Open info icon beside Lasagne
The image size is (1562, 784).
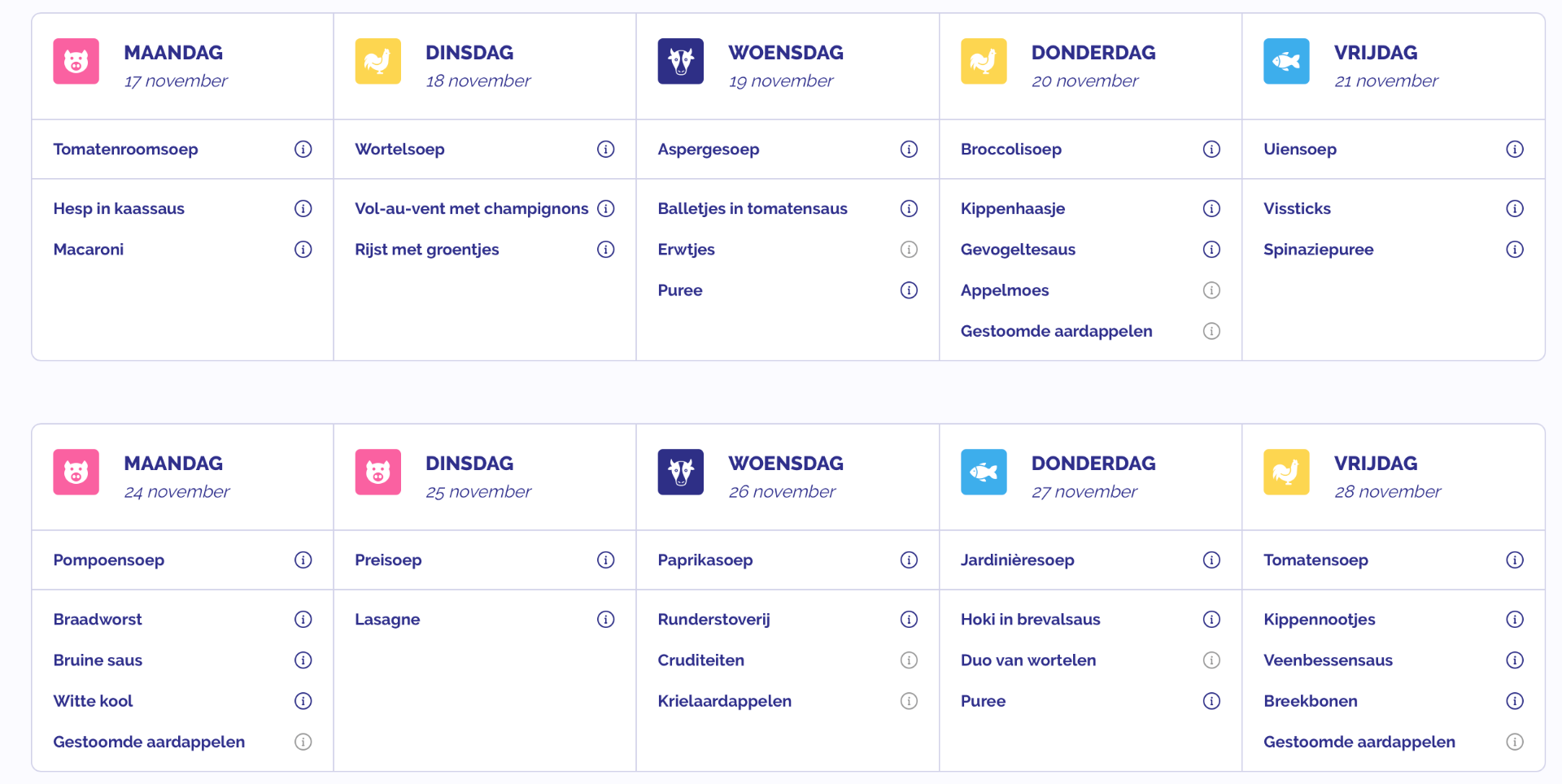(606, 620)
